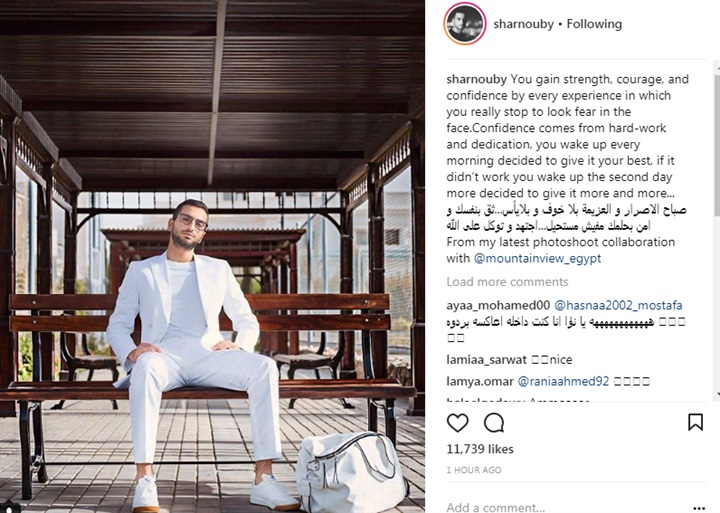Visit the lamiaa_sarwat commenter profile
The height and width of the screenshot is (513, 720).
(486, 360)
